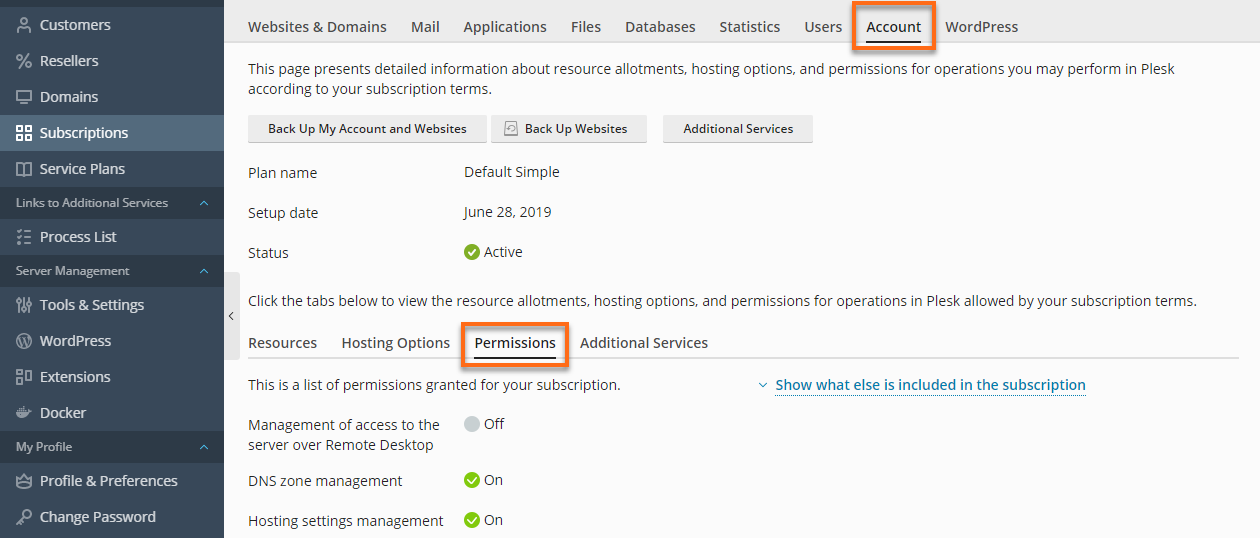Image resolution: width=1260 pixels, height=538 pixels.
Task: Click the Domains monitor icon
Action: coord(24,97)
